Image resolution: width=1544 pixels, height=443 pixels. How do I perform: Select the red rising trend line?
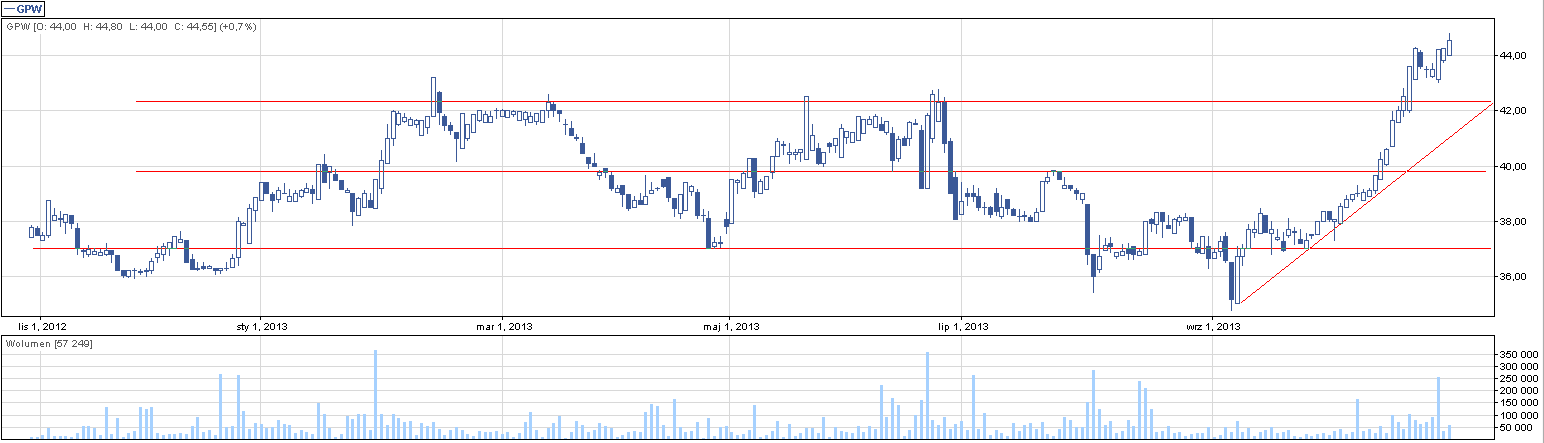pyautogui.click(x=1364, y=203)
